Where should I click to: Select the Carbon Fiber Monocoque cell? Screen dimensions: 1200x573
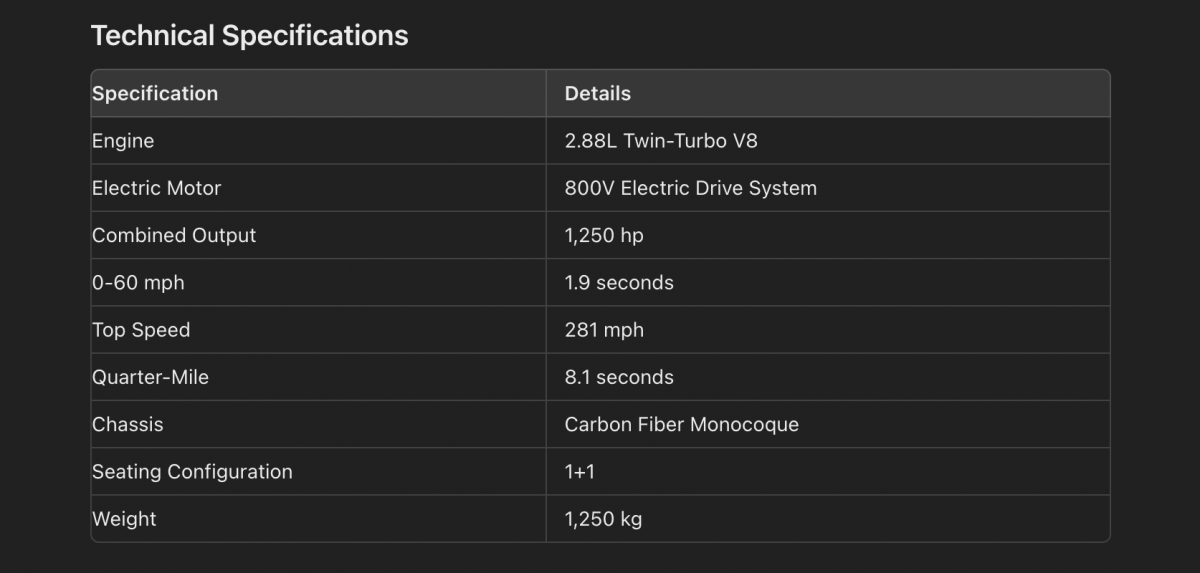coord(682,425)
